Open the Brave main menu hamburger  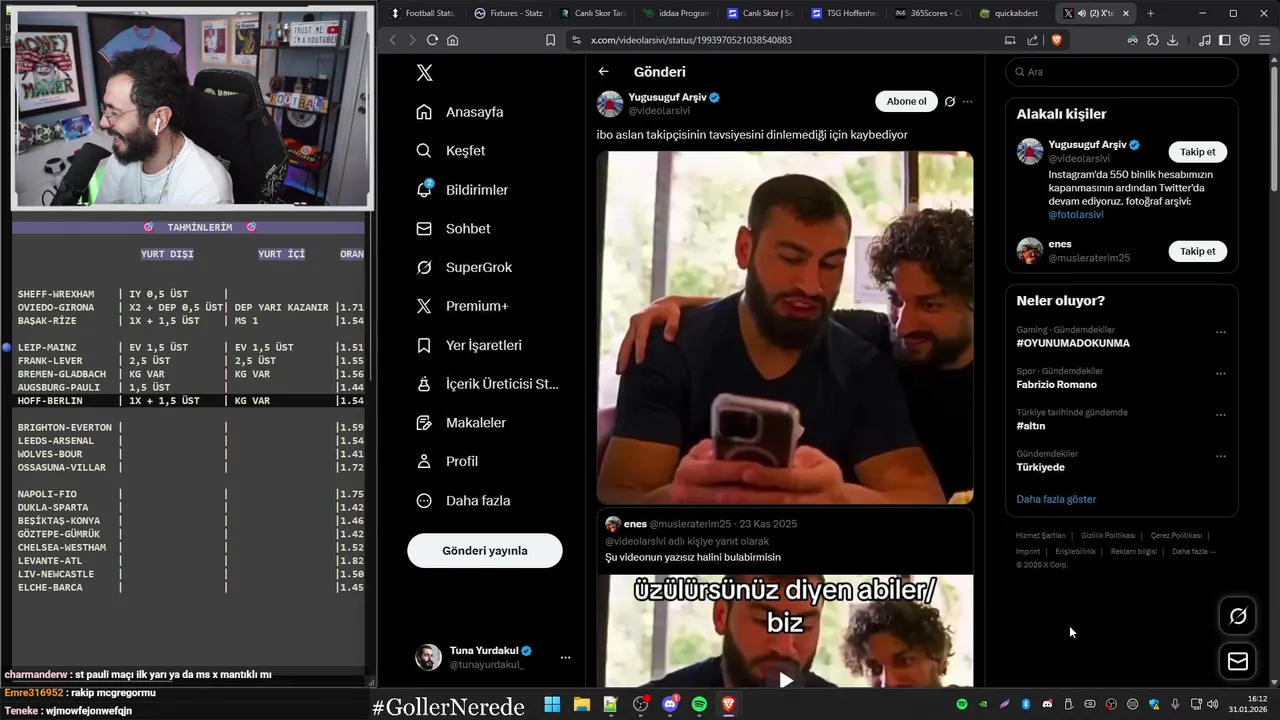[1265, 40]
